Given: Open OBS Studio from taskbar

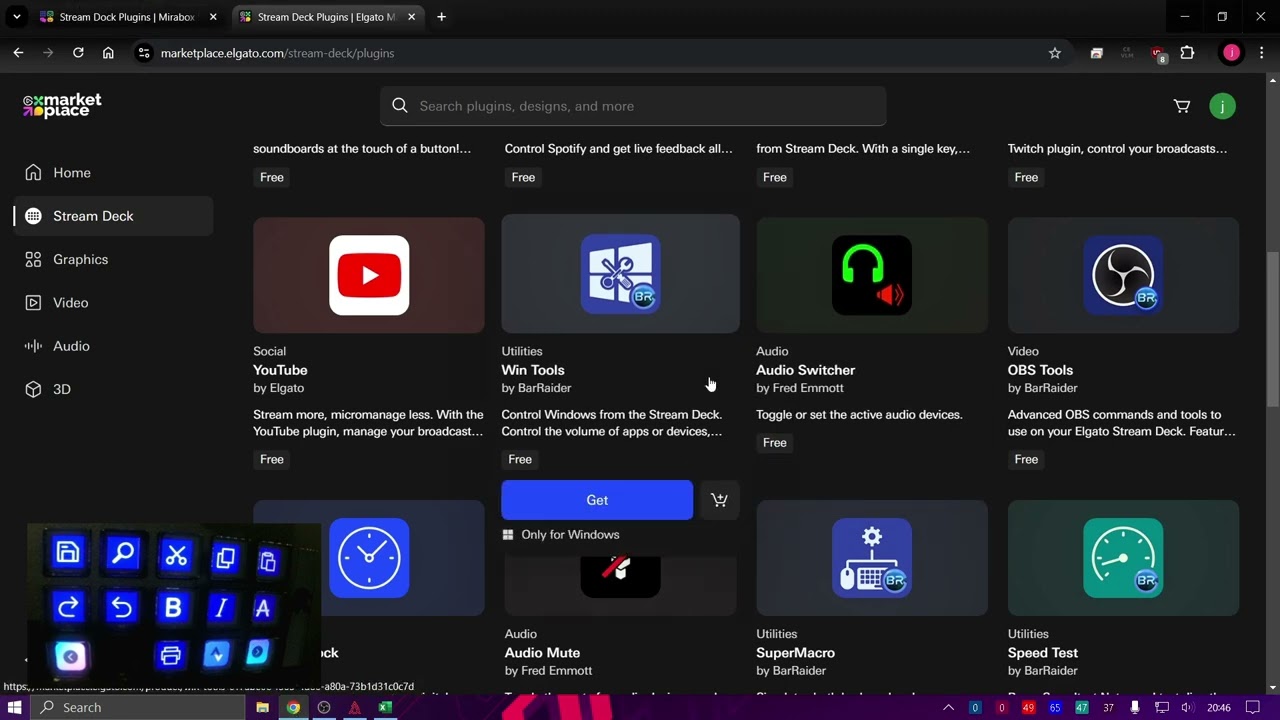Looking at the screenshot, I should [x=324, y=708].
